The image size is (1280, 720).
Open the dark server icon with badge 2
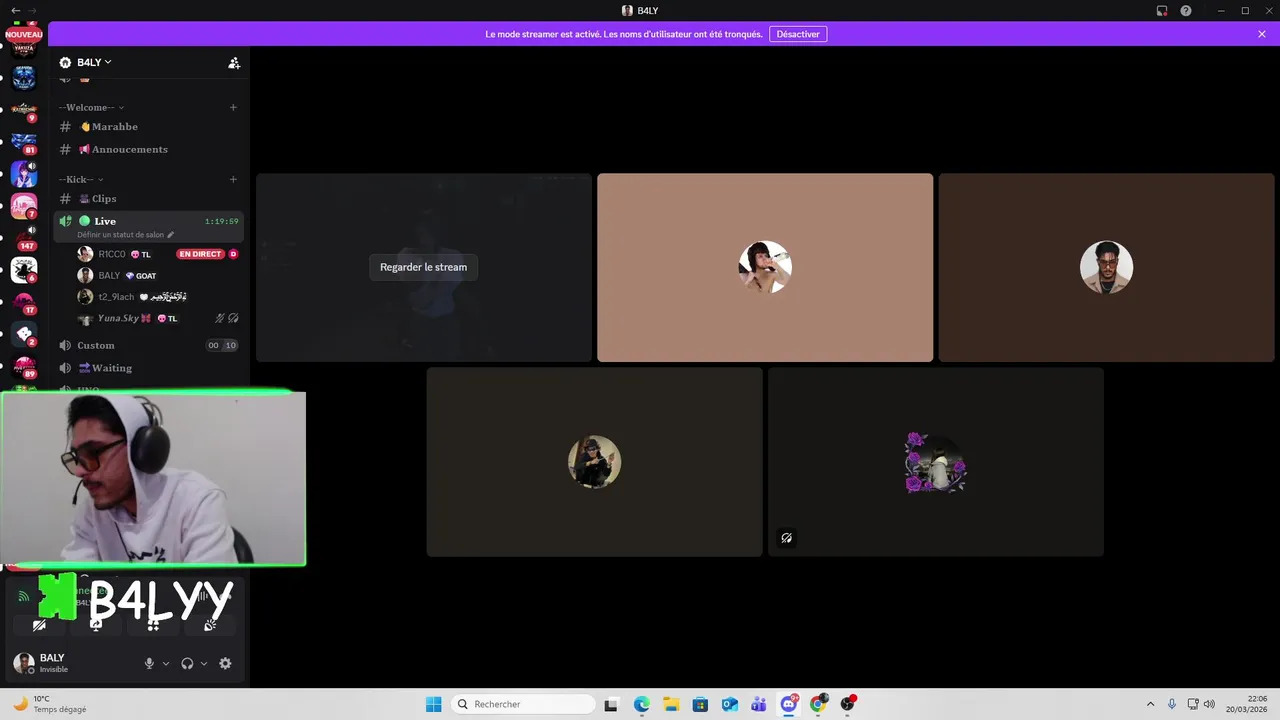[24, 334]
